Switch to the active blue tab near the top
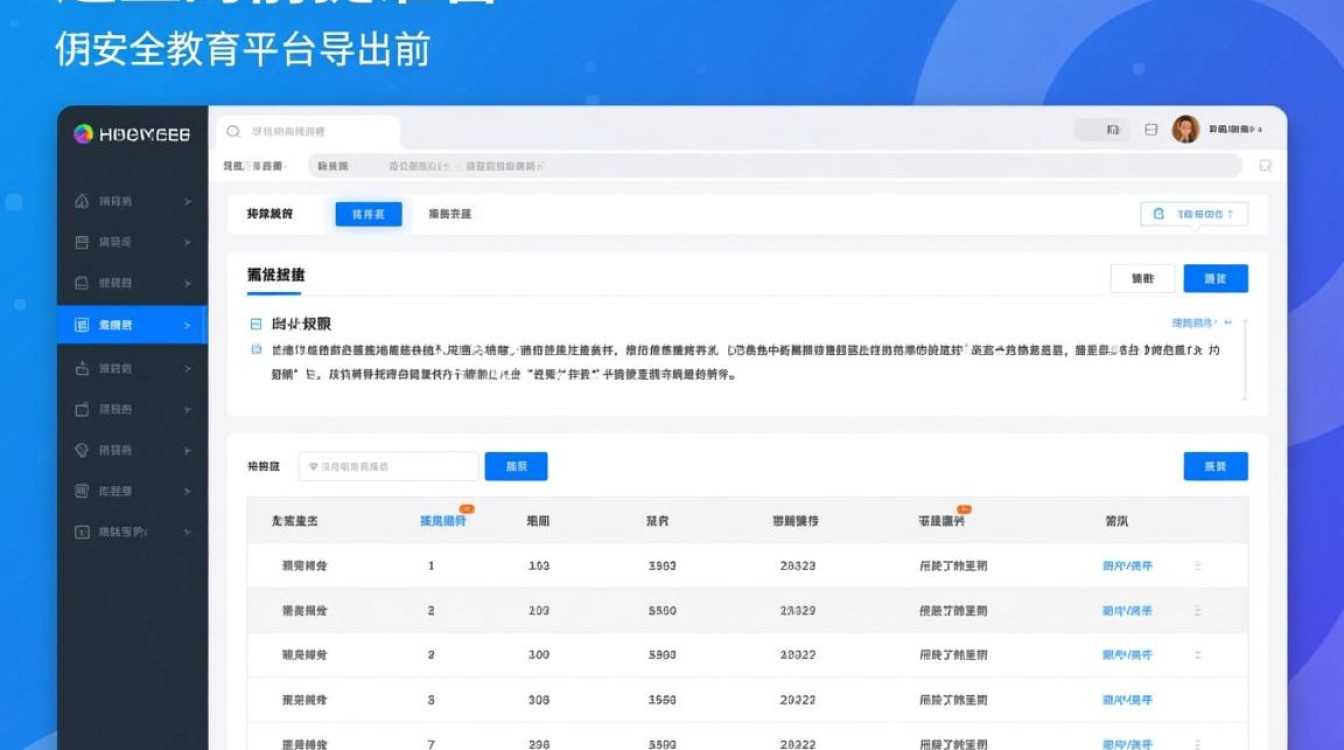This screenshot has width=1344, height=750. (x=367, y=214)
